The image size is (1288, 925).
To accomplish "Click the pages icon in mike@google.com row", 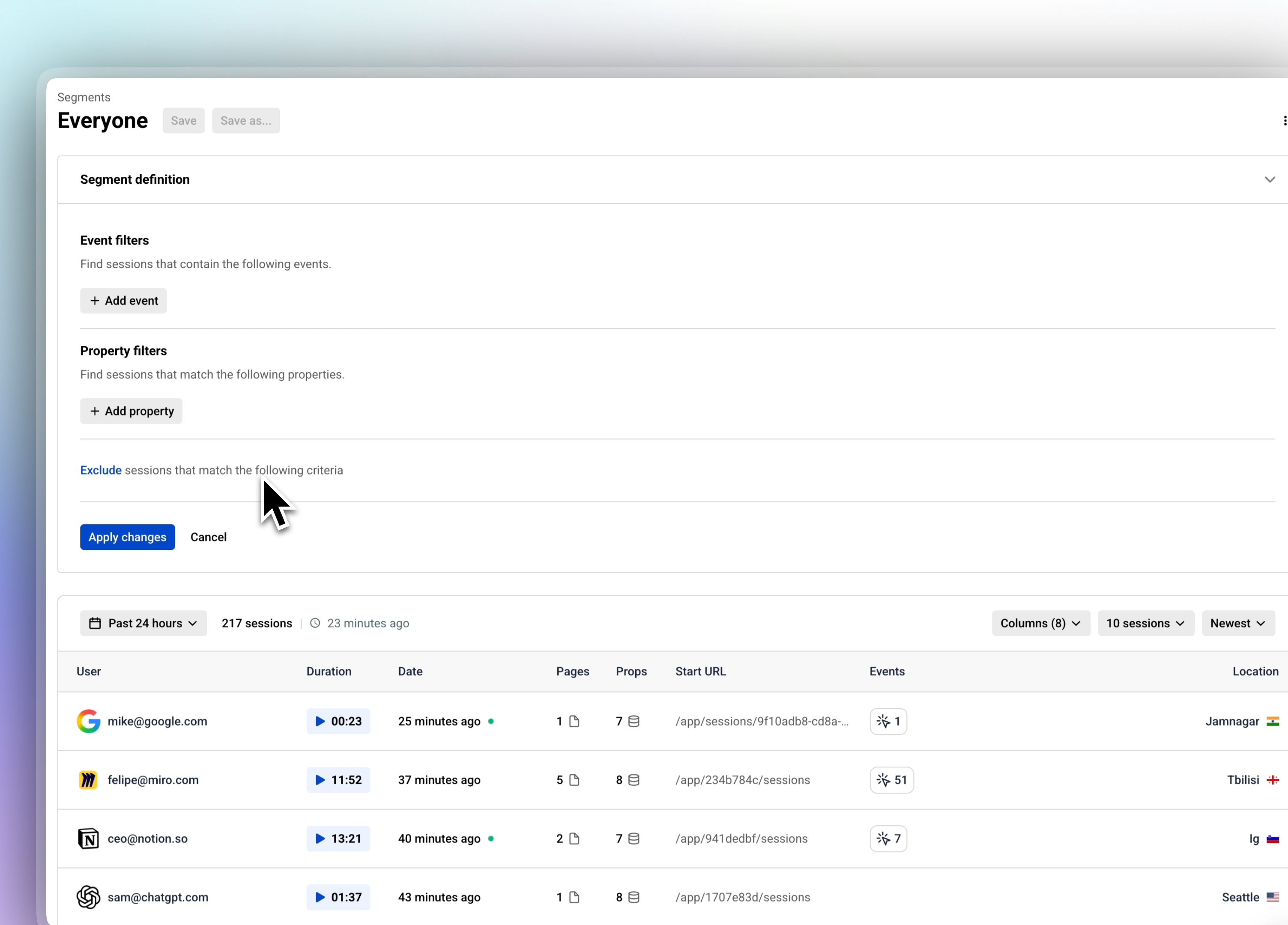I will [574, 721].
